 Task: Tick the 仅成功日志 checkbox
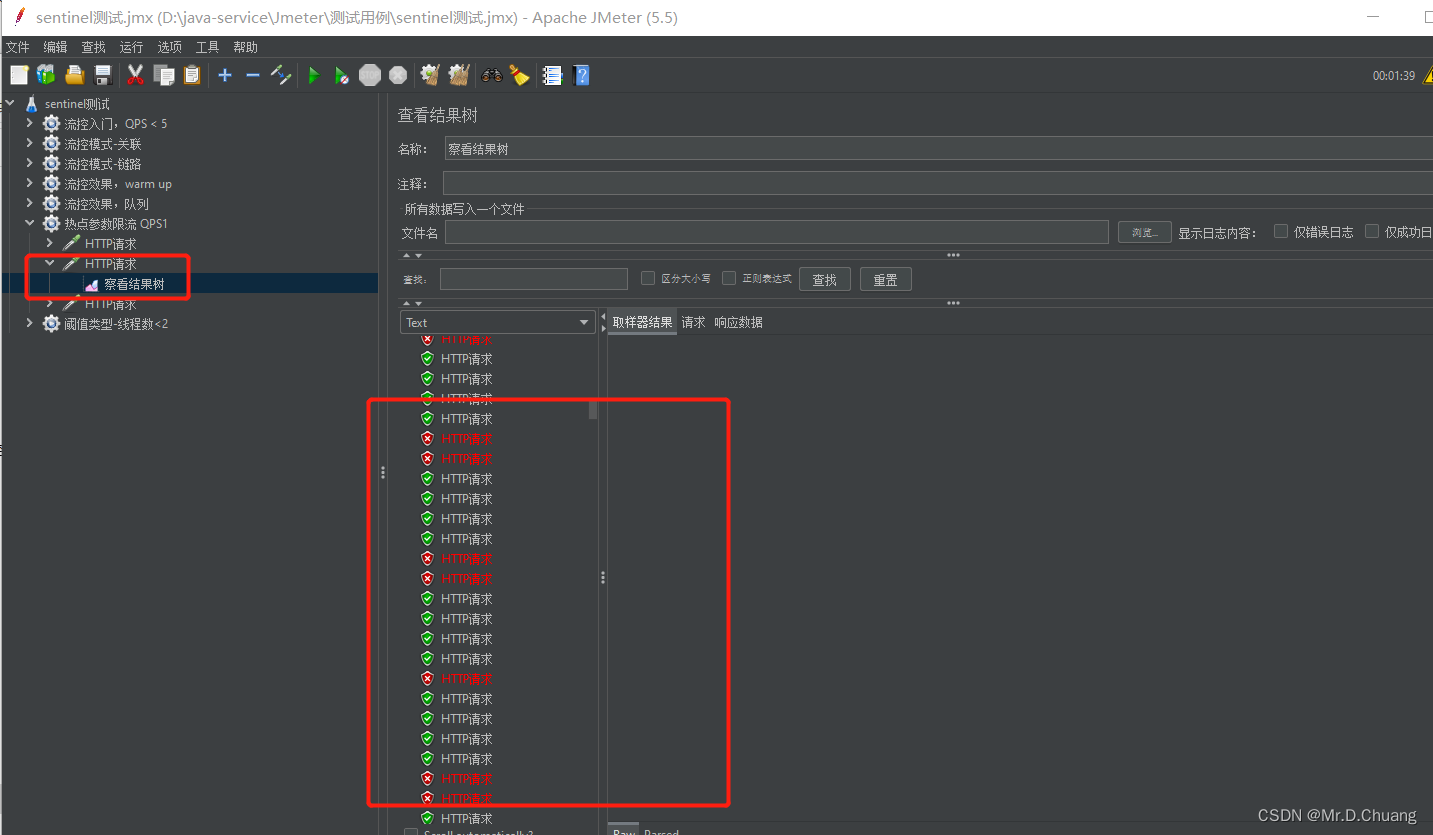coord(1372,231)
